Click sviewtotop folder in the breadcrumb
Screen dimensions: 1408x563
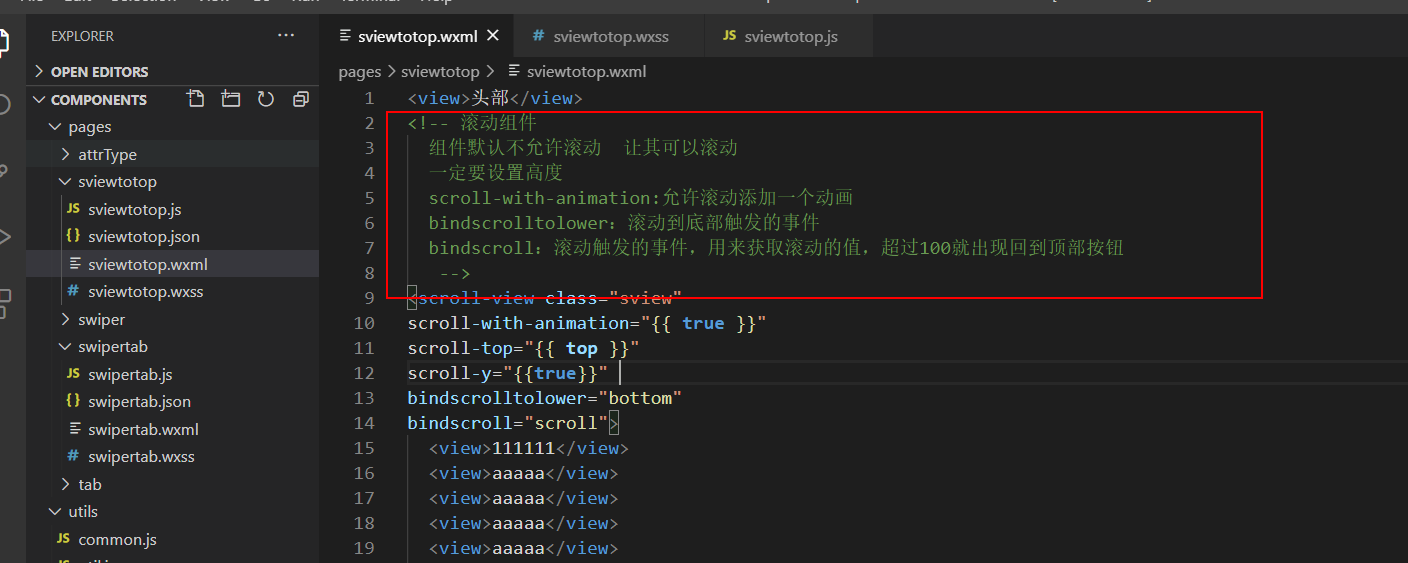click(x=440, y=72)
